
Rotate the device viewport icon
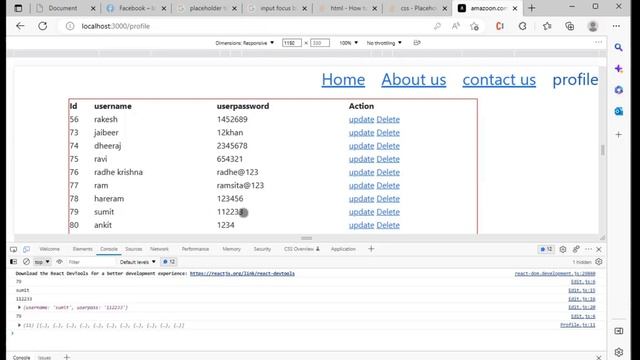coord(417,43)
